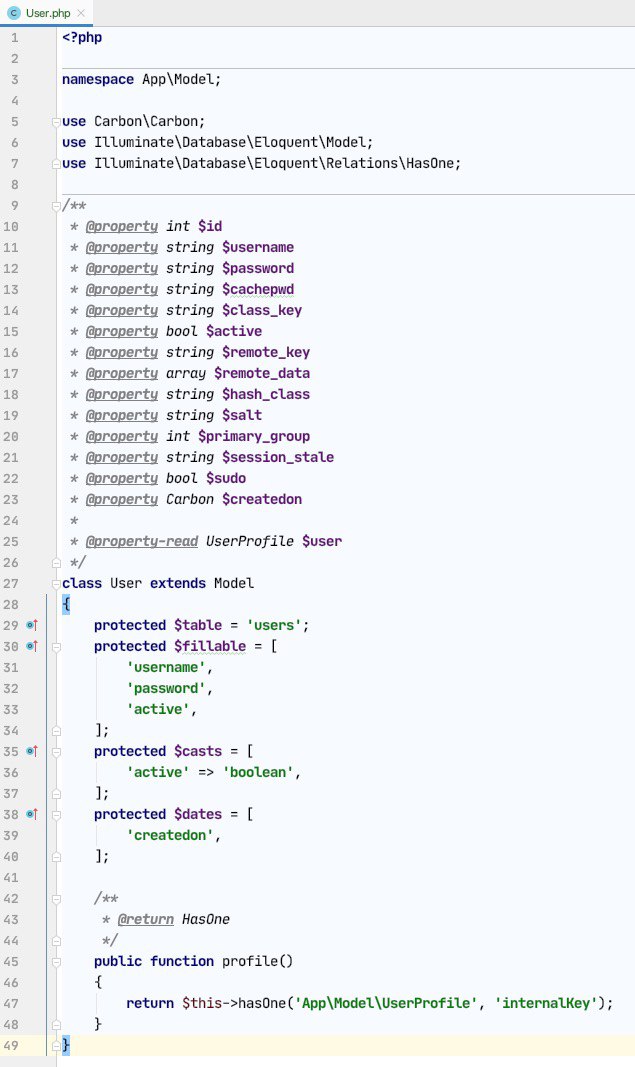Screen dimensions: 635x1067
Task: Click '@property-read' annotation tag
Action: tap(142, 541)
